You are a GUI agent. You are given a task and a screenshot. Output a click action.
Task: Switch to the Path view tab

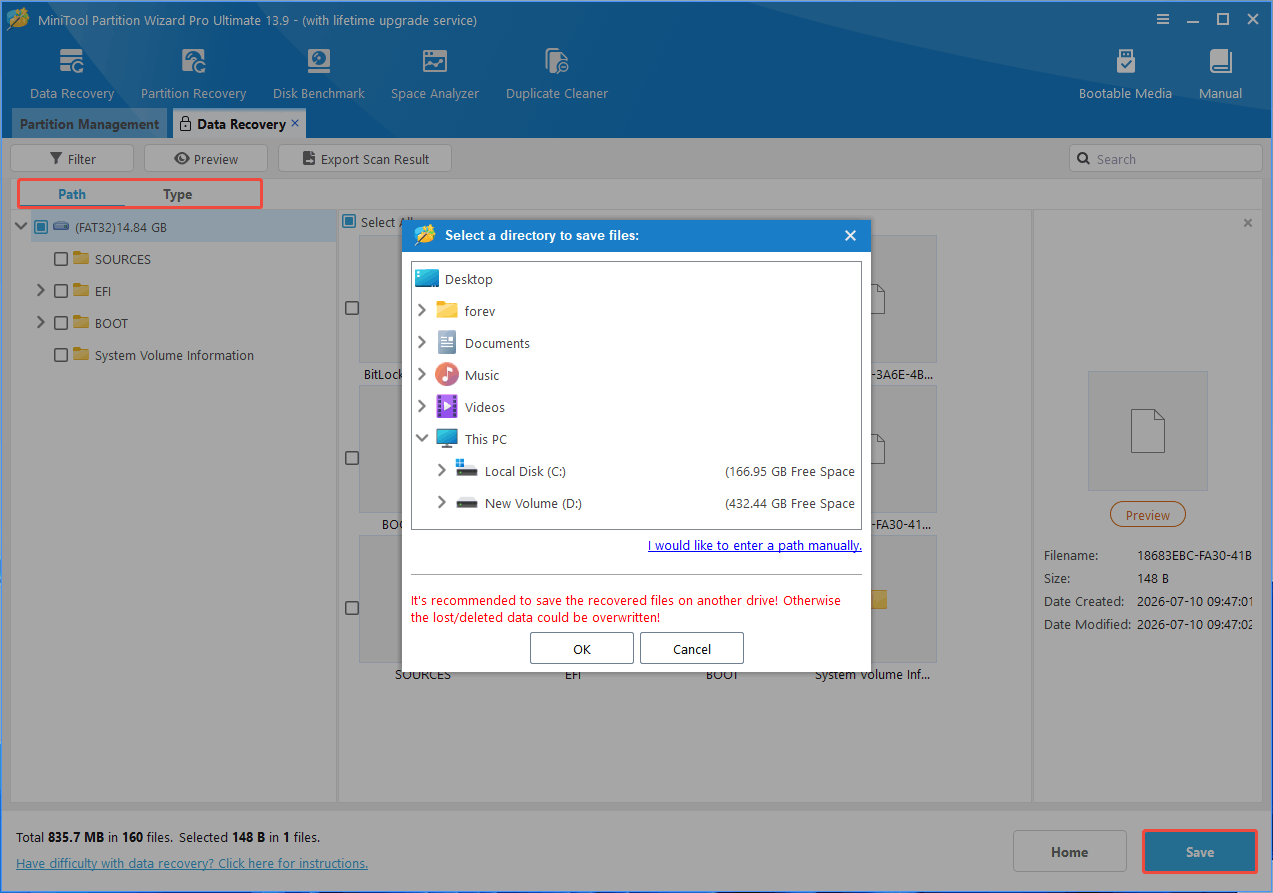(x=72, y=194)
